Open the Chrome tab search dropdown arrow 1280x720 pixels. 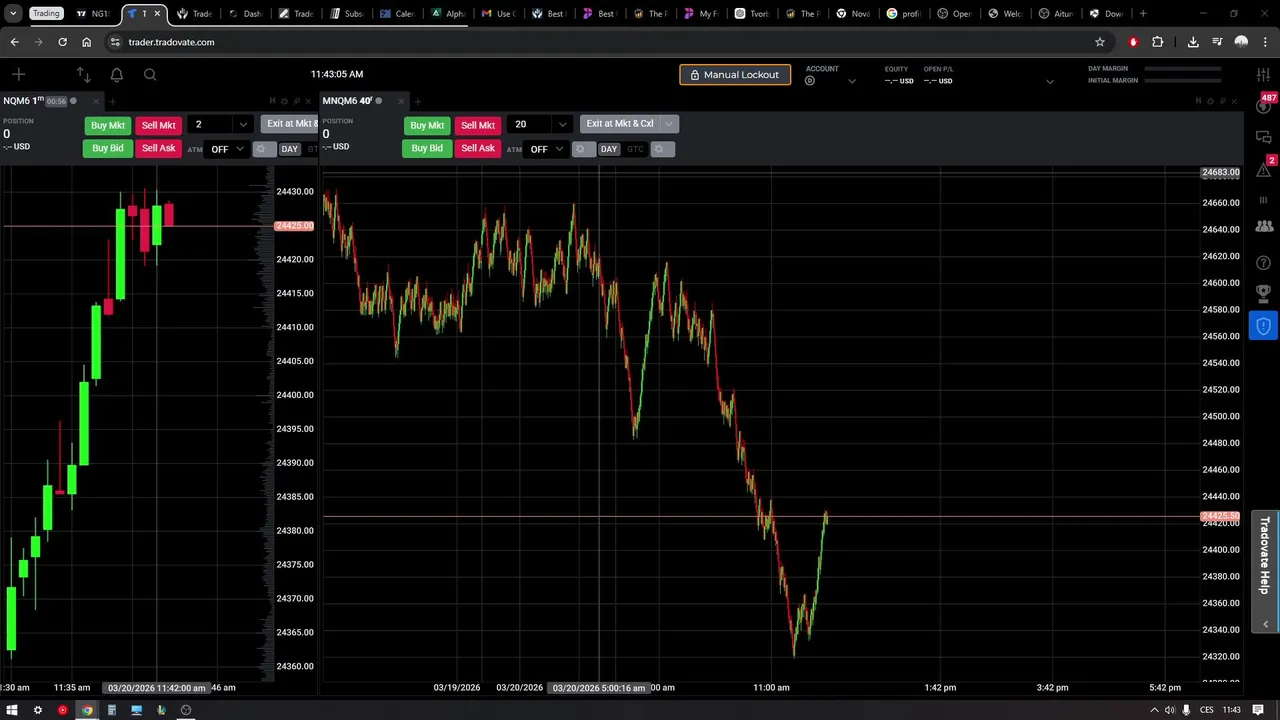(x=13, y=13)
